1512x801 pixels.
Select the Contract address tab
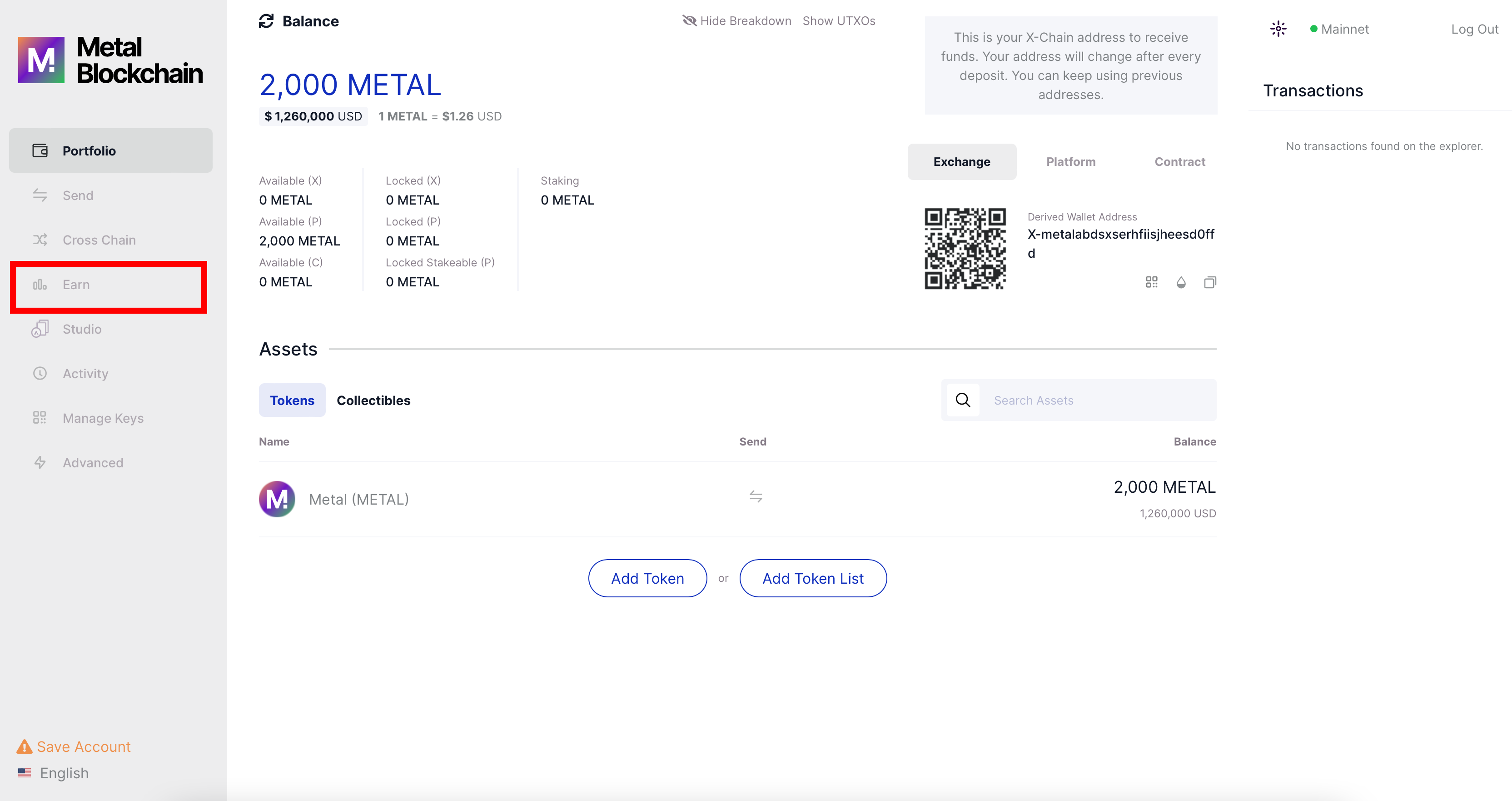click(x=1179, y=161)
